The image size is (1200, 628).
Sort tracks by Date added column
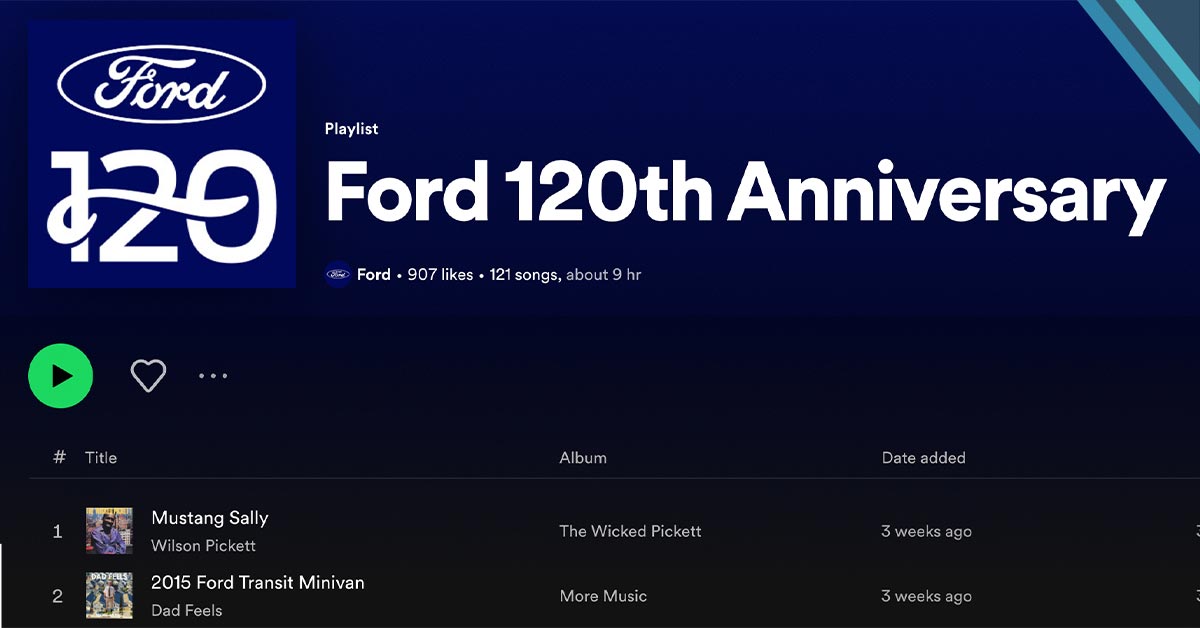pos(922,457)
